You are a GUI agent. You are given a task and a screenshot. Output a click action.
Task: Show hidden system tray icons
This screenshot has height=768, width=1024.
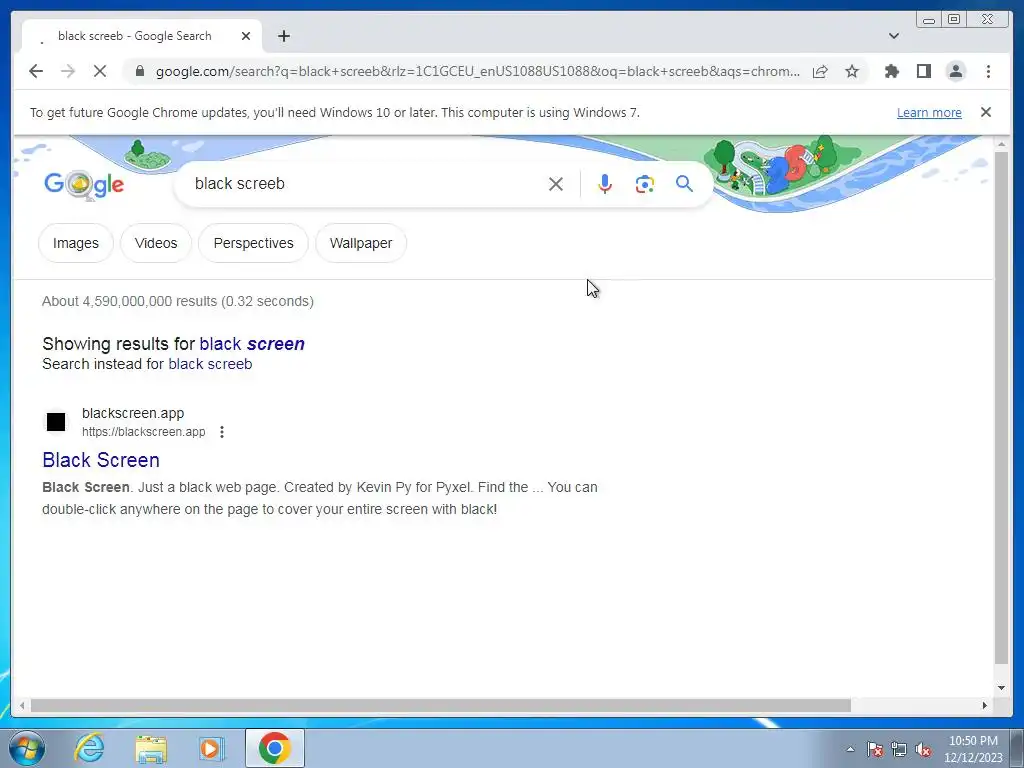pyautogui.click(x=850, y=749)
